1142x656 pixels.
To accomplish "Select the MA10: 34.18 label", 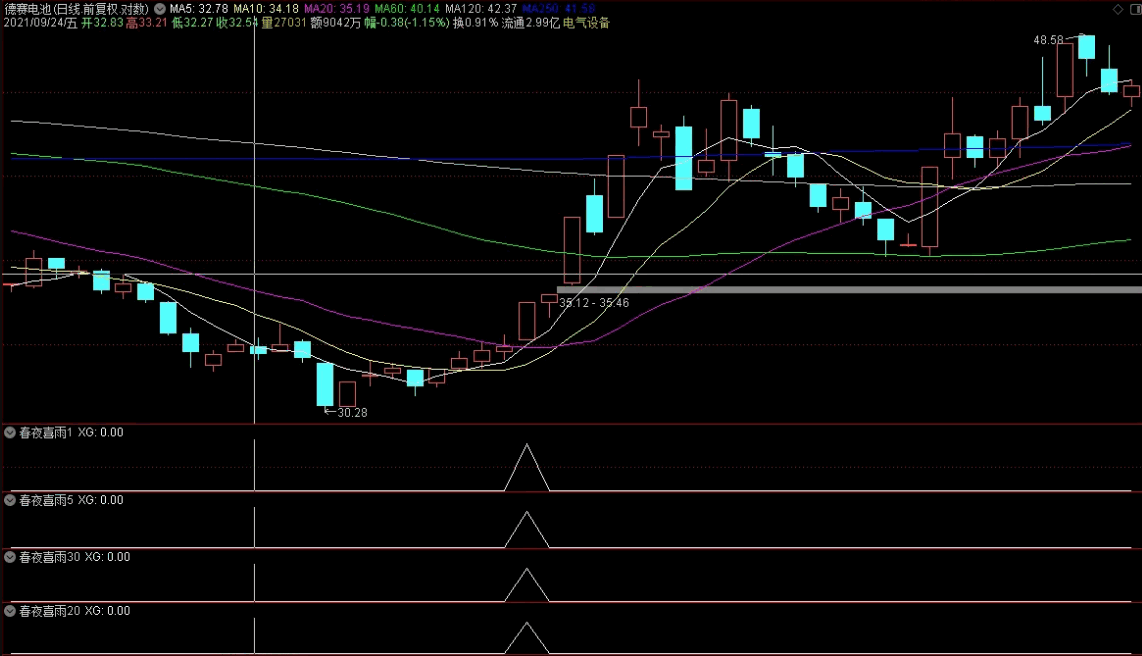I will [266, 9].
